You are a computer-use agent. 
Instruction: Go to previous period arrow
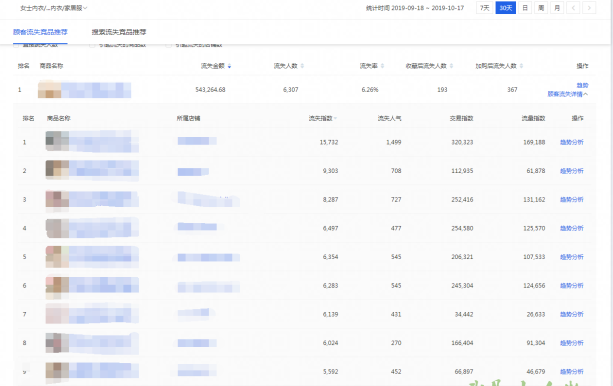click(573, 8)
